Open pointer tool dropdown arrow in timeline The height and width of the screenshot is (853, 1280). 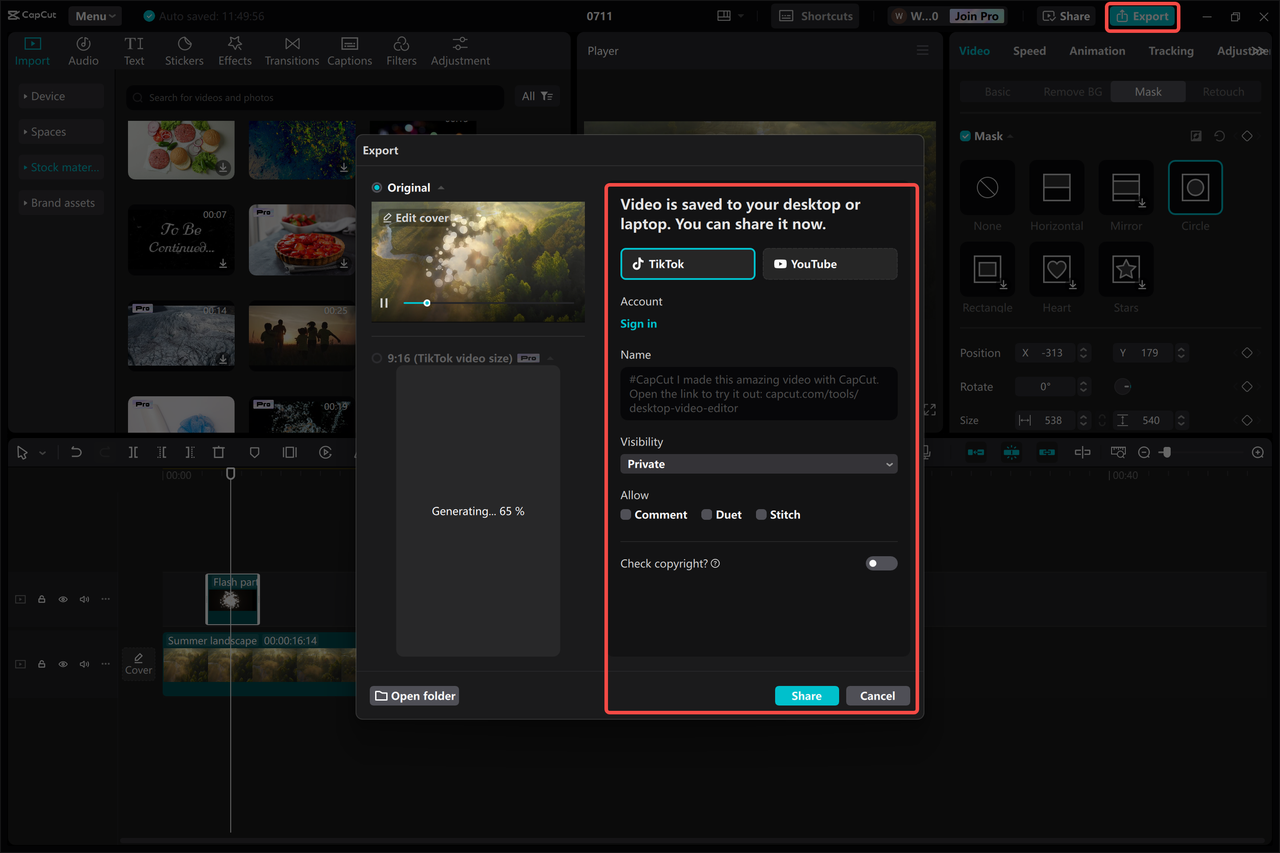point(42,454)
